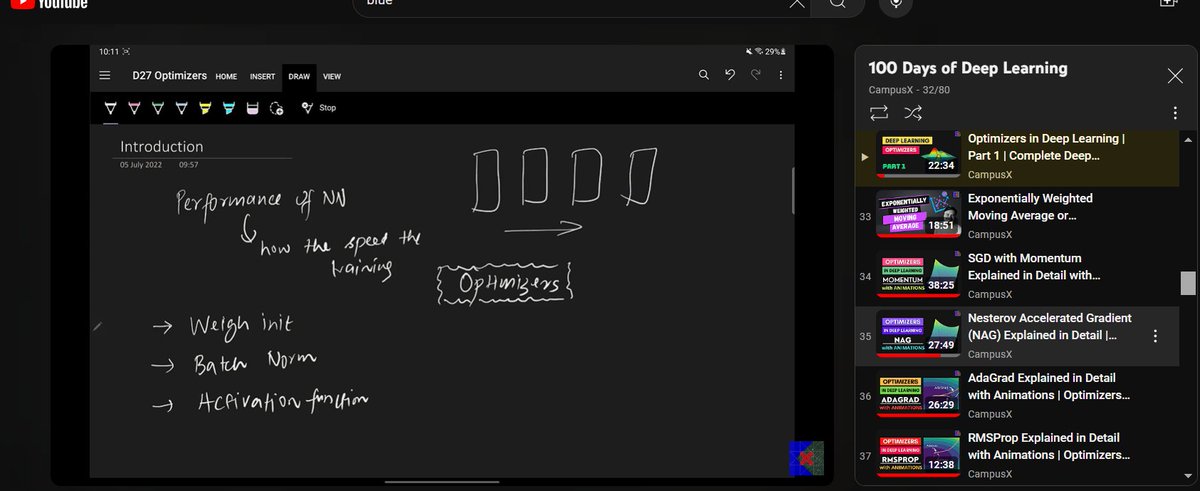Click the now-playing arrow beside Optimizers Part 1

click(x=865, y=157)
